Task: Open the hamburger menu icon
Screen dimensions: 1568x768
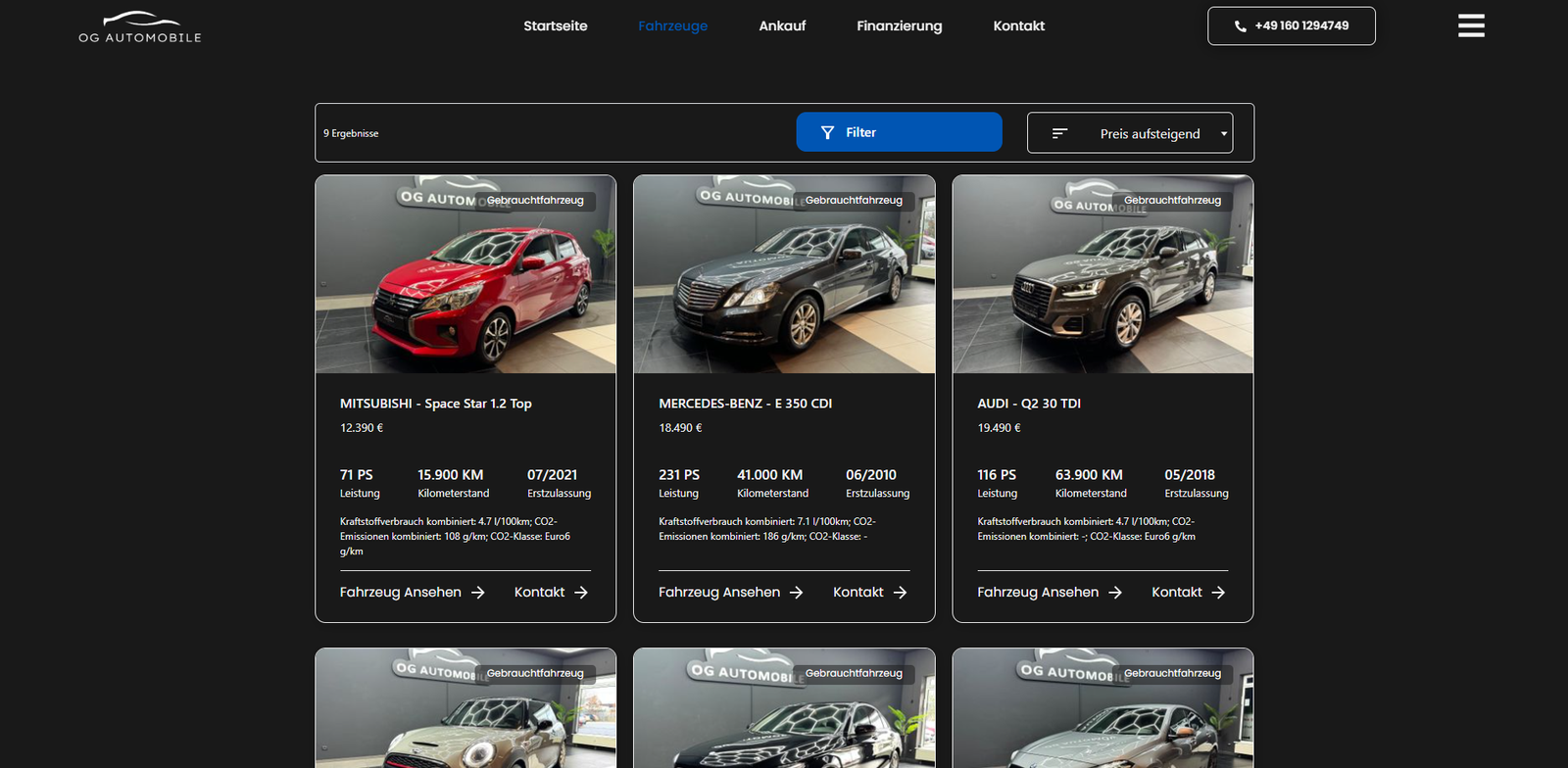Action: (1470, 25)
